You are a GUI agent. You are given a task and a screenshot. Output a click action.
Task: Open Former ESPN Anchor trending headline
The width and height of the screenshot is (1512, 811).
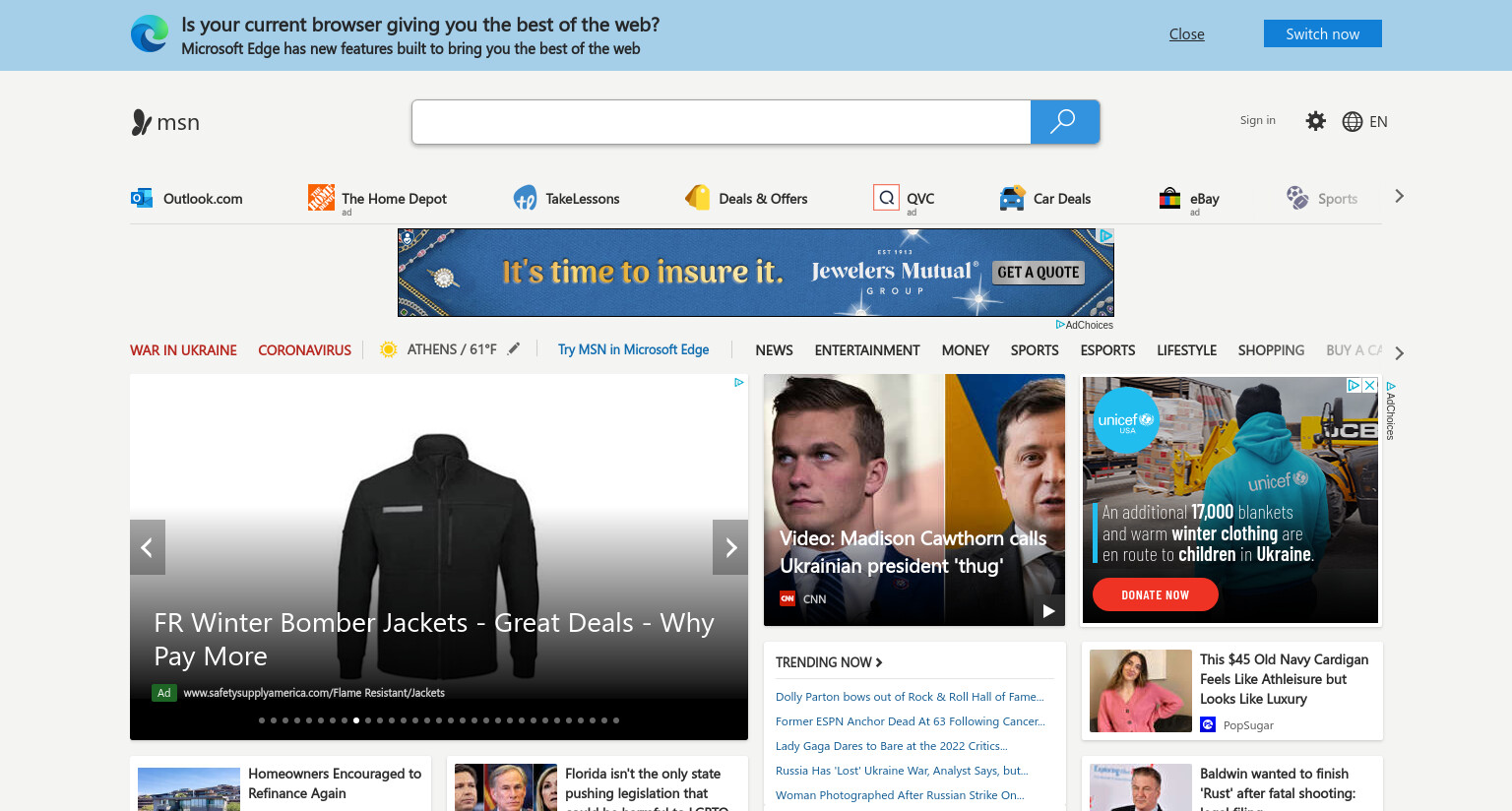911,721
